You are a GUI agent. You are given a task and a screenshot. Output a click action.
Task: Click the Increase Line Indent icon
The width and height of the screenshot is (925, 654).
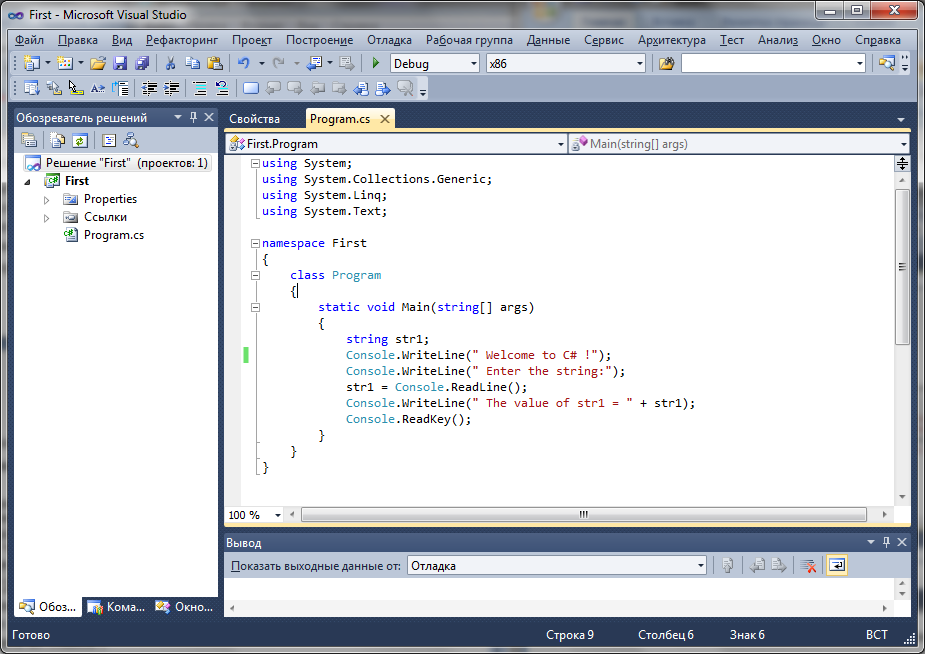click(x=172, y=88)
